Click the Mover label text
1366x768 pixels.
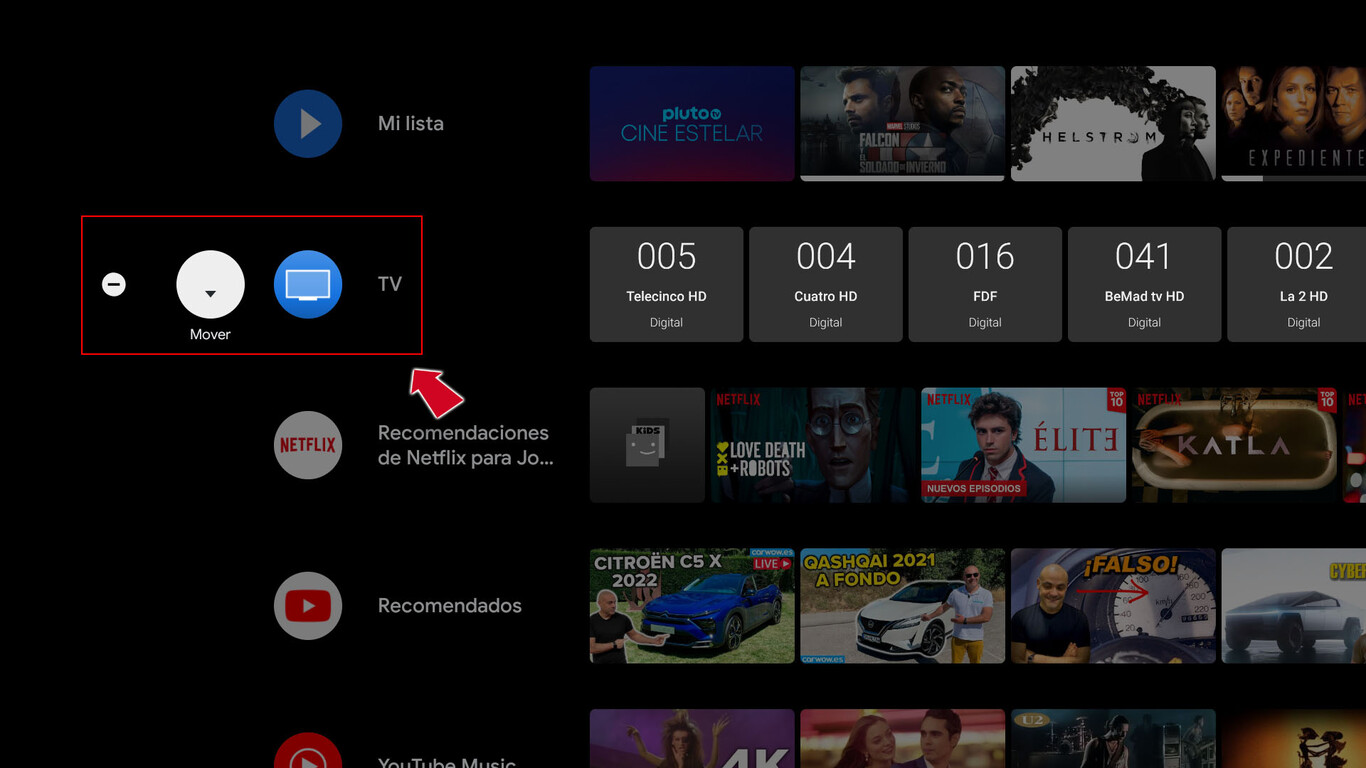(x=210, y=334)
